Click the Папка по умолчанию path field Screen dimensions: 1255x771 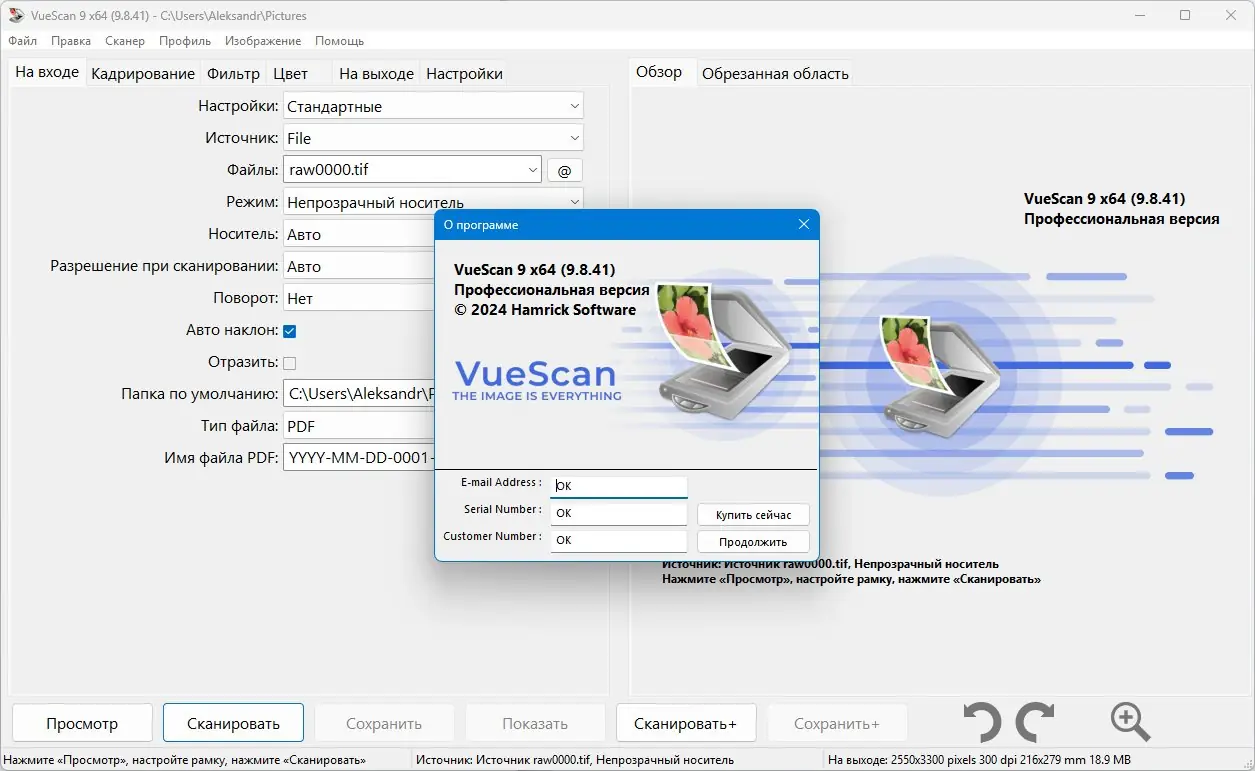(358, 394)
